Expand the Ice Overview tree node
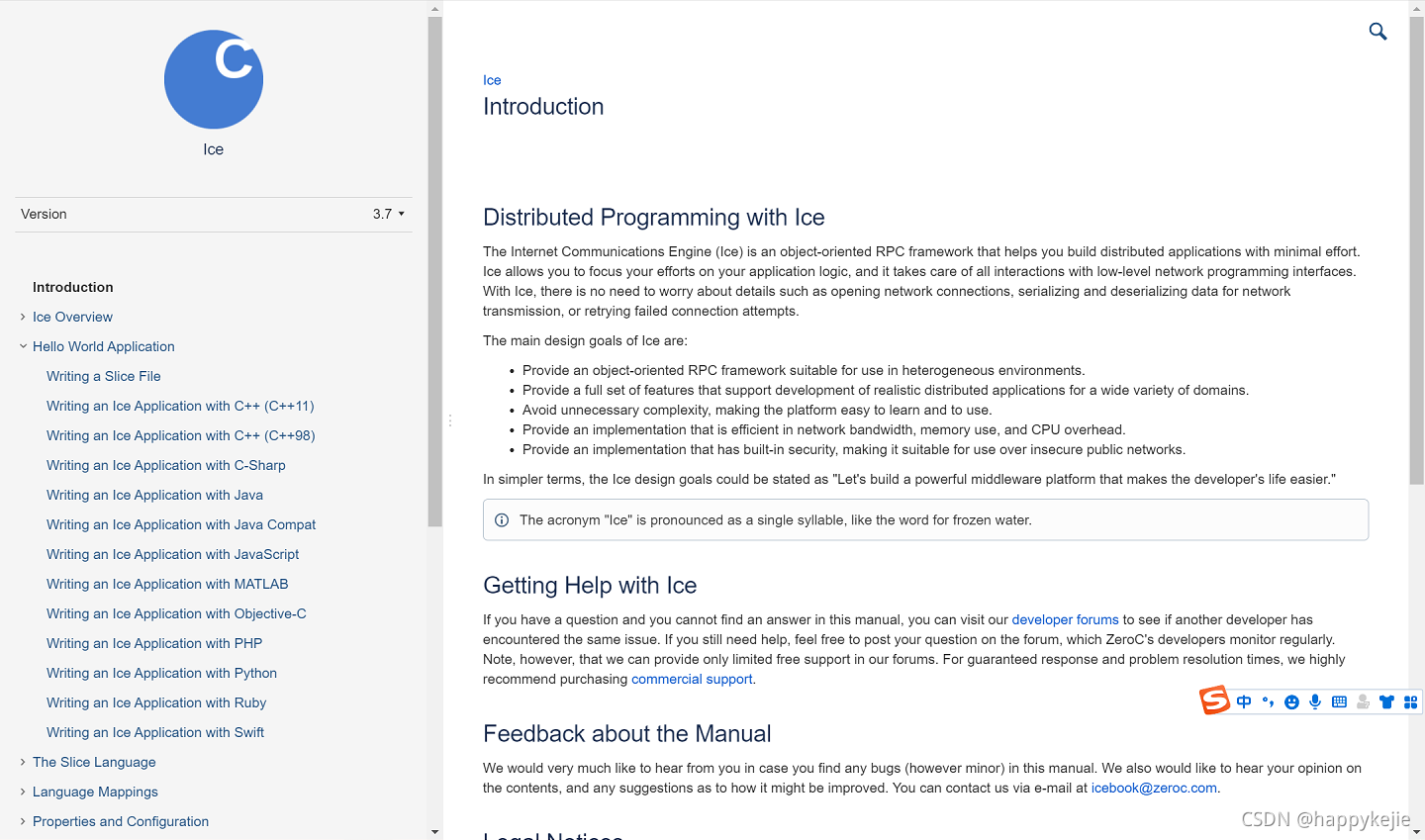The image size is (1425, 840). (x=23, y=317)
